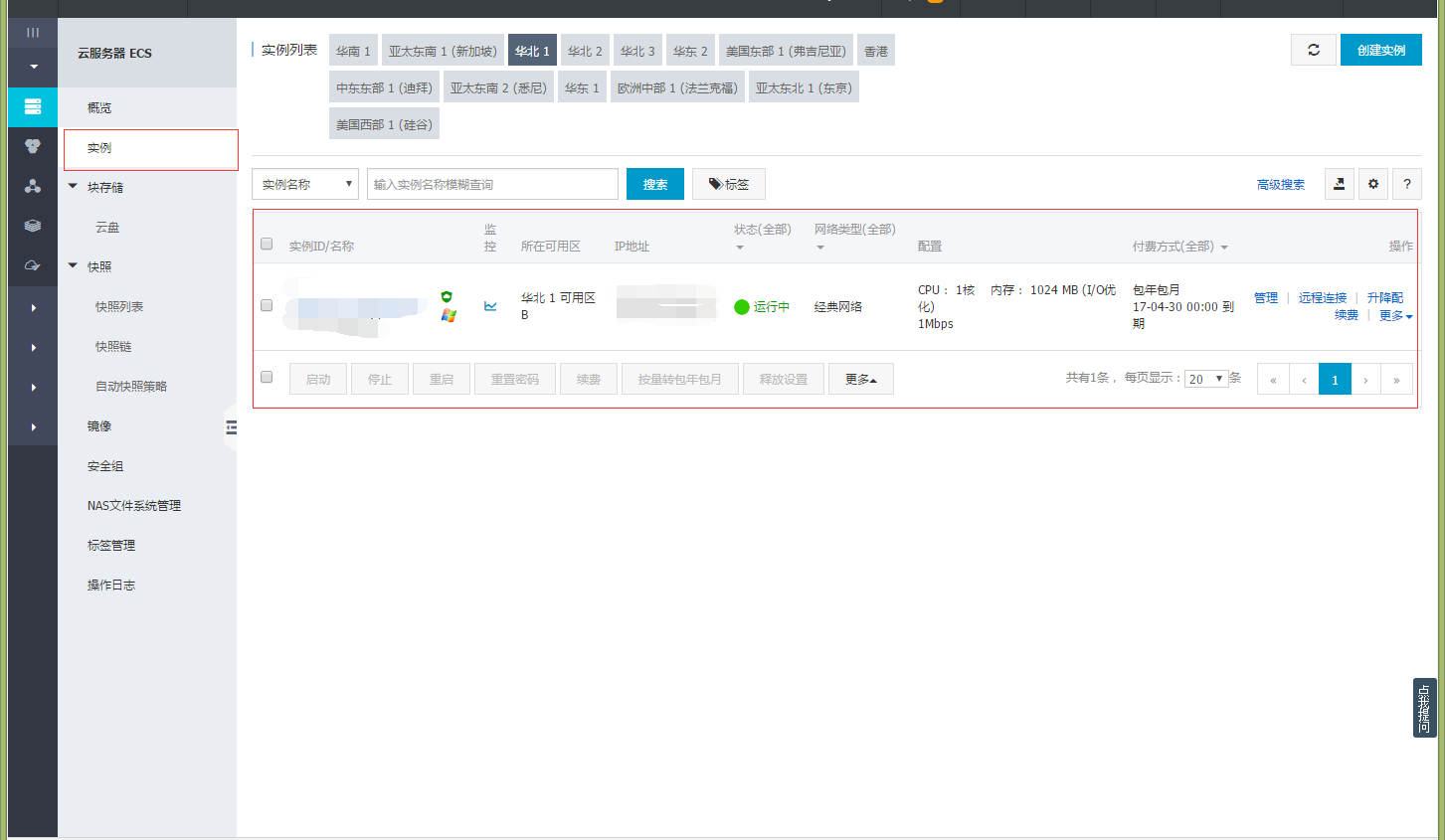This screenshot has height=840, width=1445.
Task: Expand the caret below the dark sidebar menu icon
Action: point(33,67)
